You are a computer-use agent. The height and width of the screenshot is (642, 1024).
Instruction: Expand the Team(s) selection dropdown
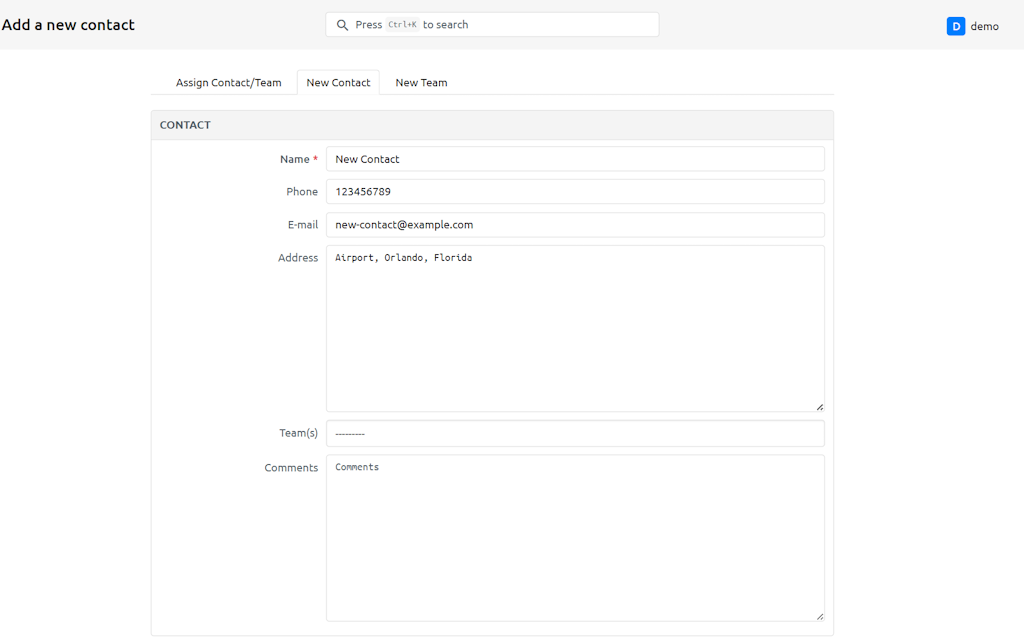575,434
